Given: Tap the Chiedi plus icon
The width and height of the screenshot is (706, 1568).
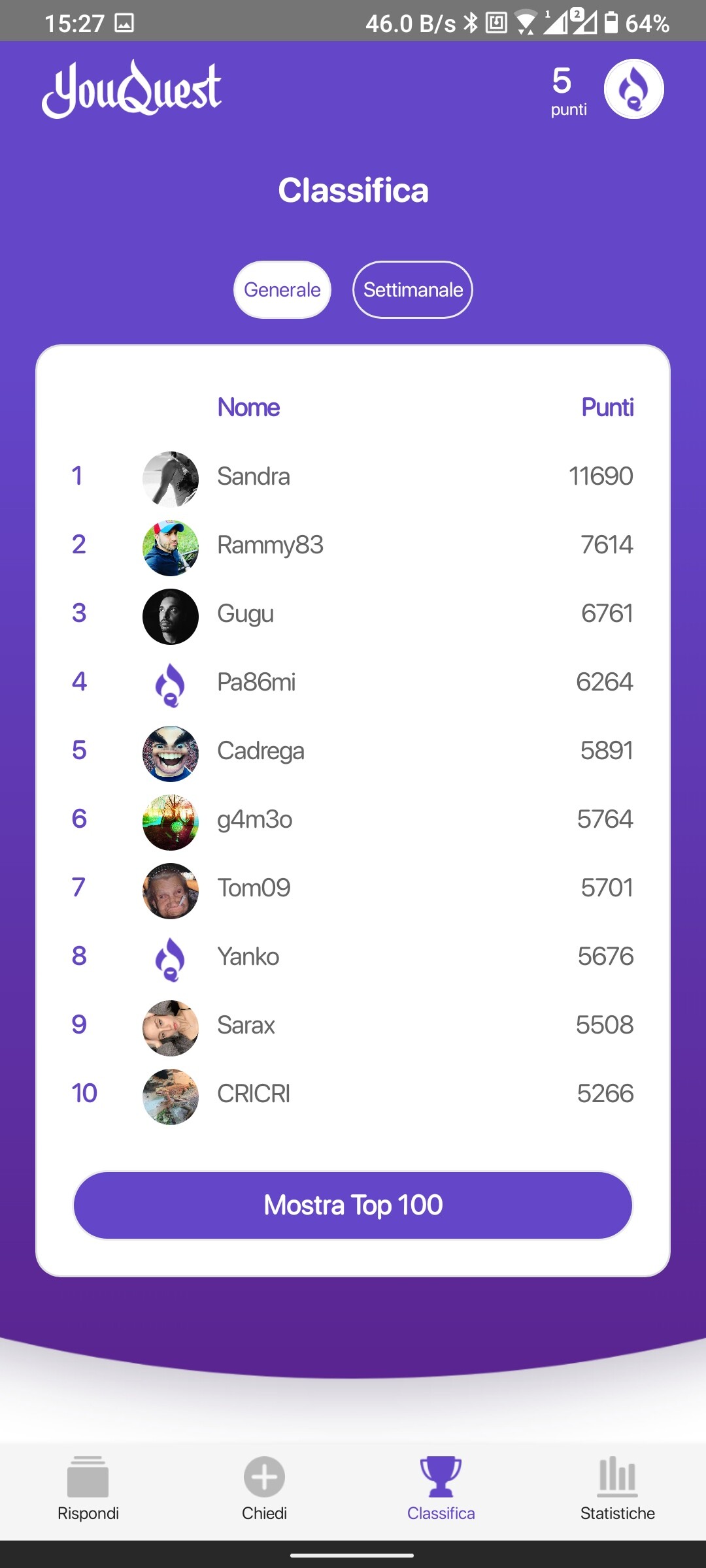Looking at the screenshot, I should 264,1477.
